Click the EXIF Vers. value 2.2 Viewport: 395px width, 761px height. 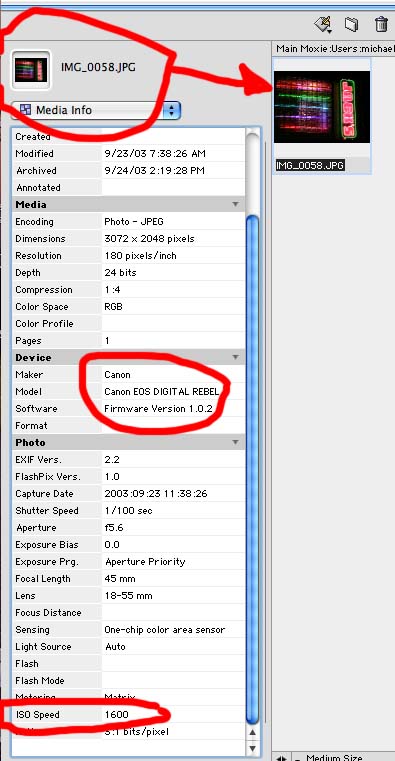click(112, 460)
